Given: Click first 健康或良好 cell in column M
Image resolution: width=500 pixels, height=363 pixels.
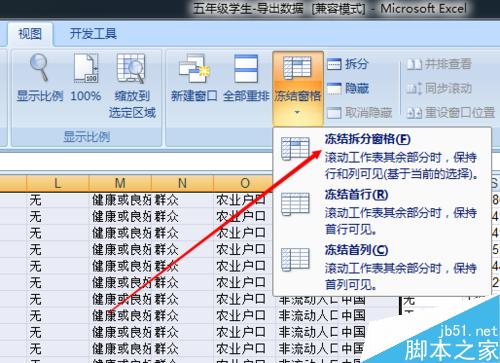Looking at the screenshot, I should click(120, 200).
